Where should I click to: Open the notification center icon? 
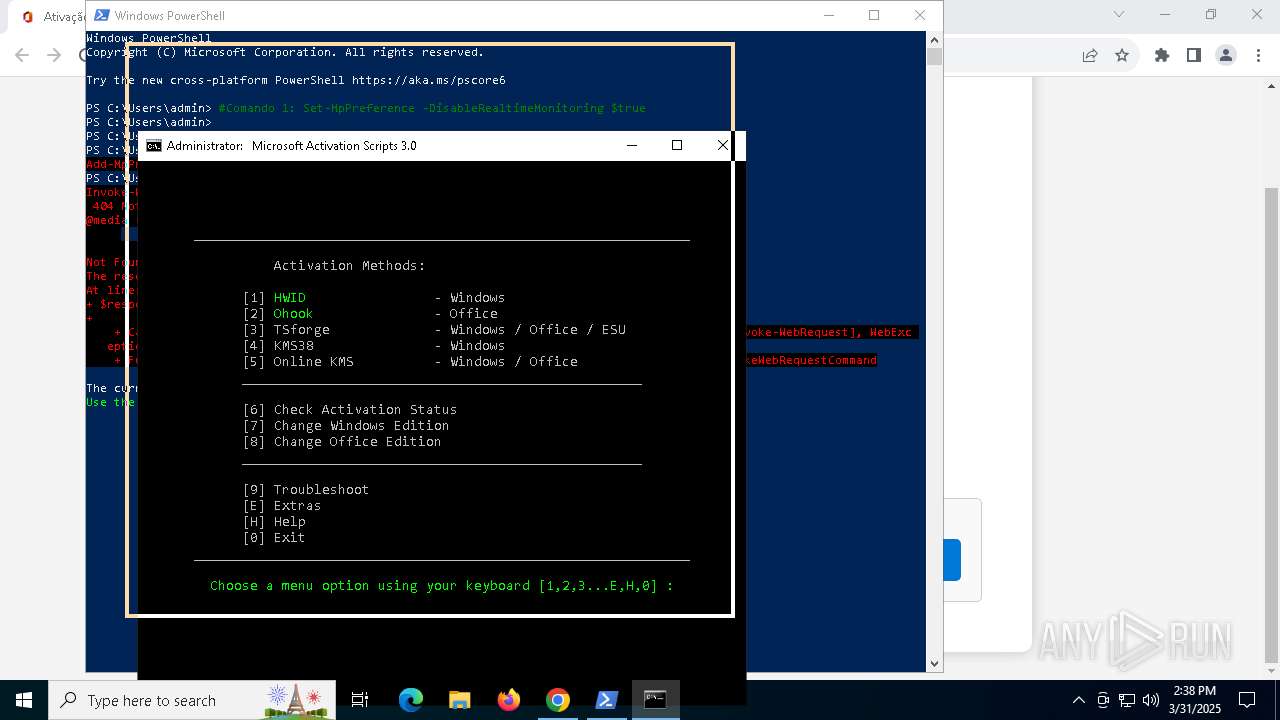(1247, 700)
